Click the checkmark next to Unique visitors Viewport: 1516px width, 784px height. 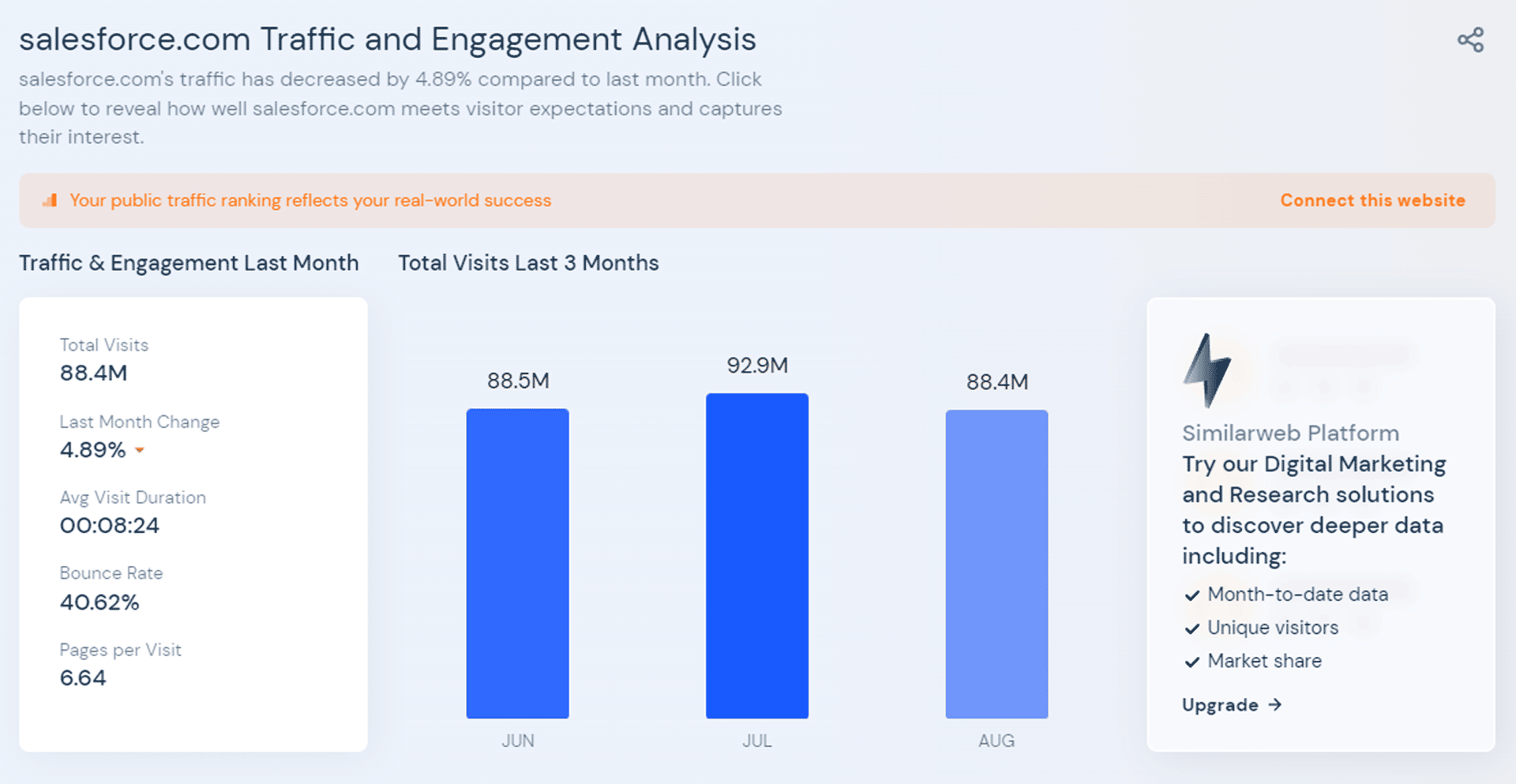click(1192, 628)
